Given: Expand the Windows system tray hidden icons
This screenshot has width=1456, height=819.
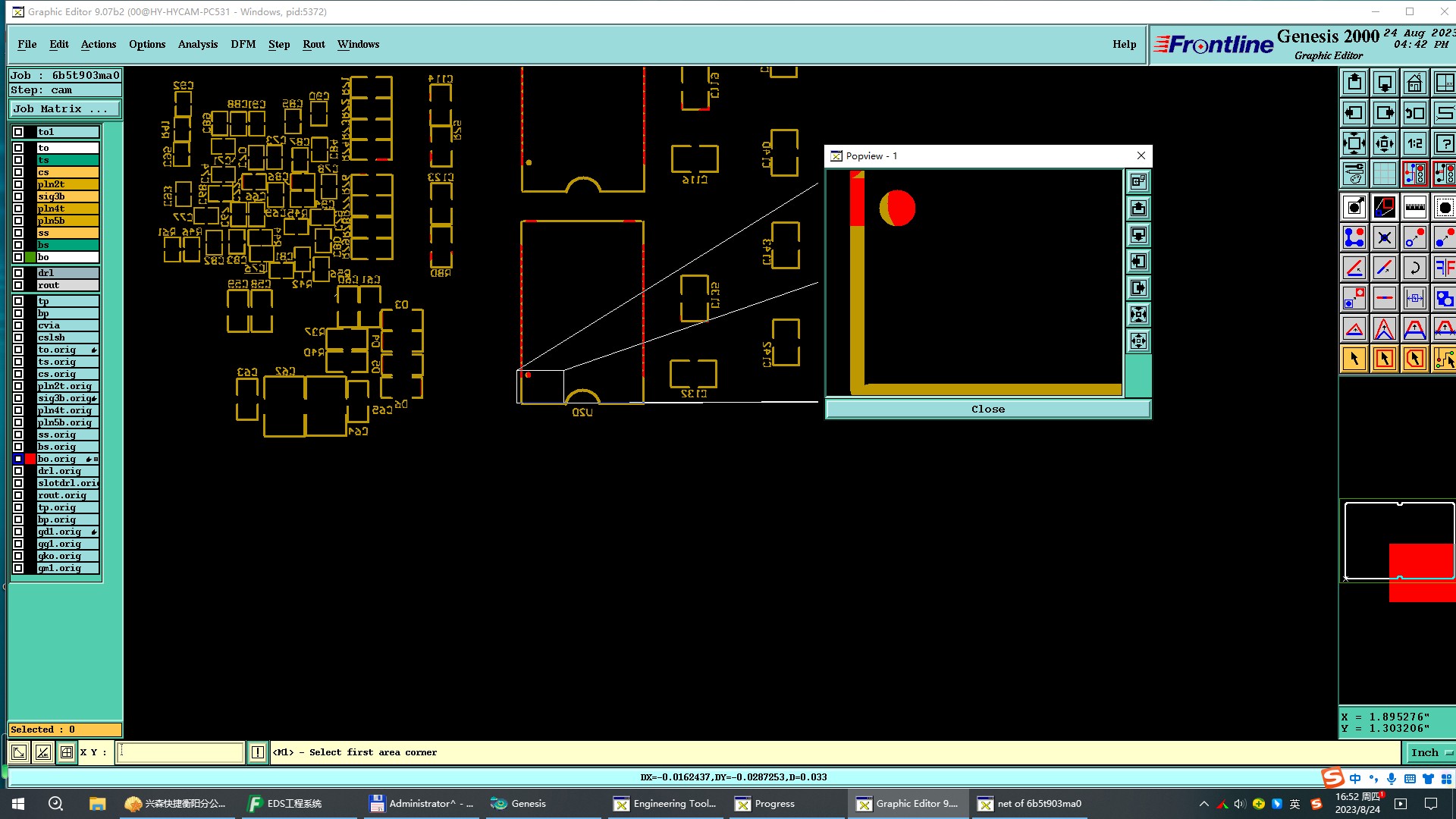Looking at the screenshot, I should tap(1203, 804).
